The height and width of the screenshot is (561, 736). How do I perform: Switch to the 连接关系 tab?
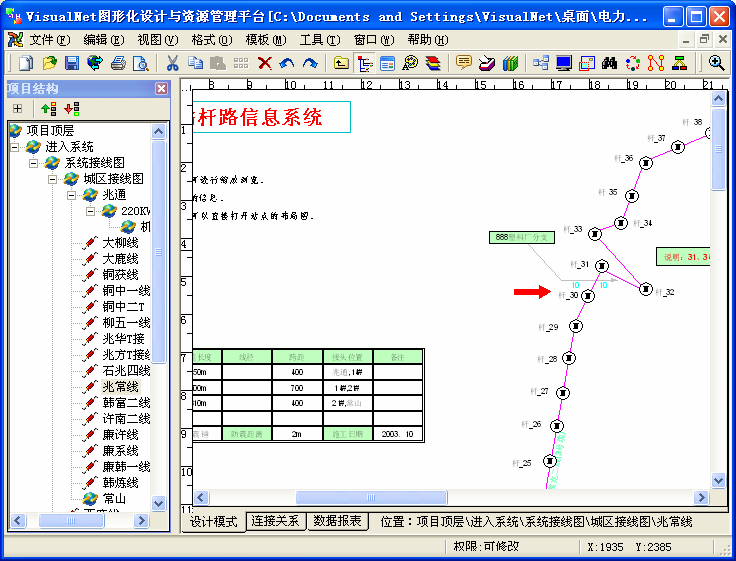(x=275, y=522)
